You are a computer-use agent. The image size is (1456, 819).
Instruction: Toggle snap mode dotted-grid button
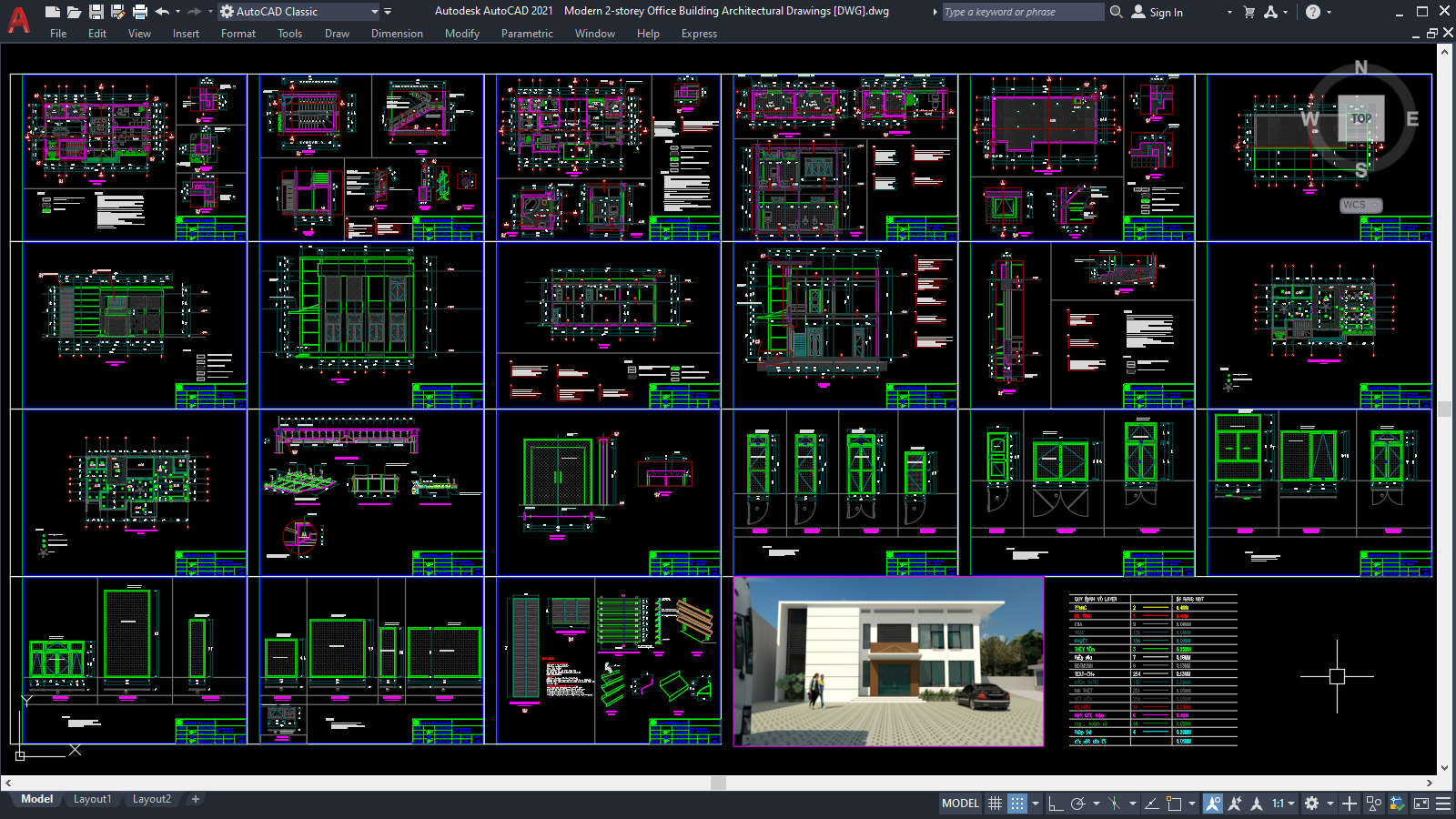click(1017, 804)
